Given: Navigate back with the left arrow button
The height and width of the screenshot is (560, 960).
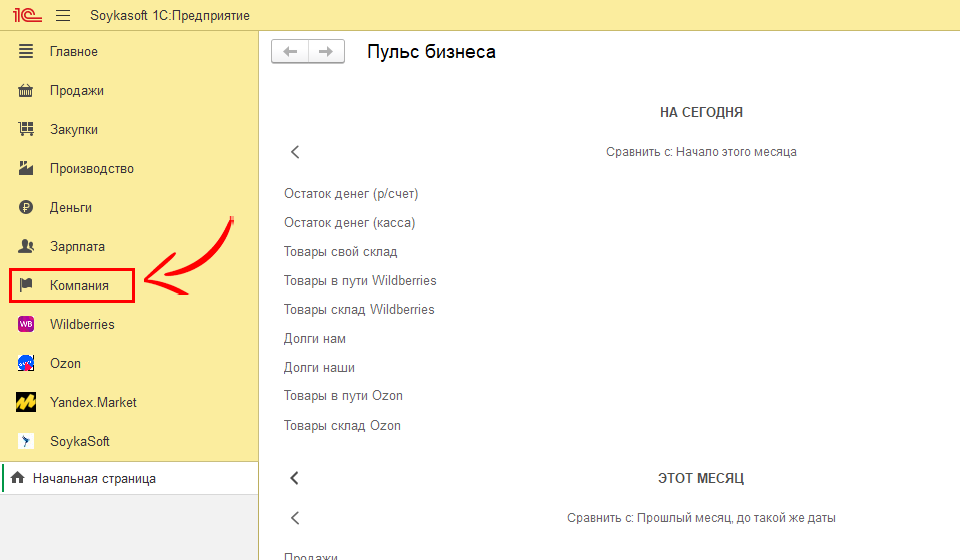Looking at the screenshot, I should 290,52.
